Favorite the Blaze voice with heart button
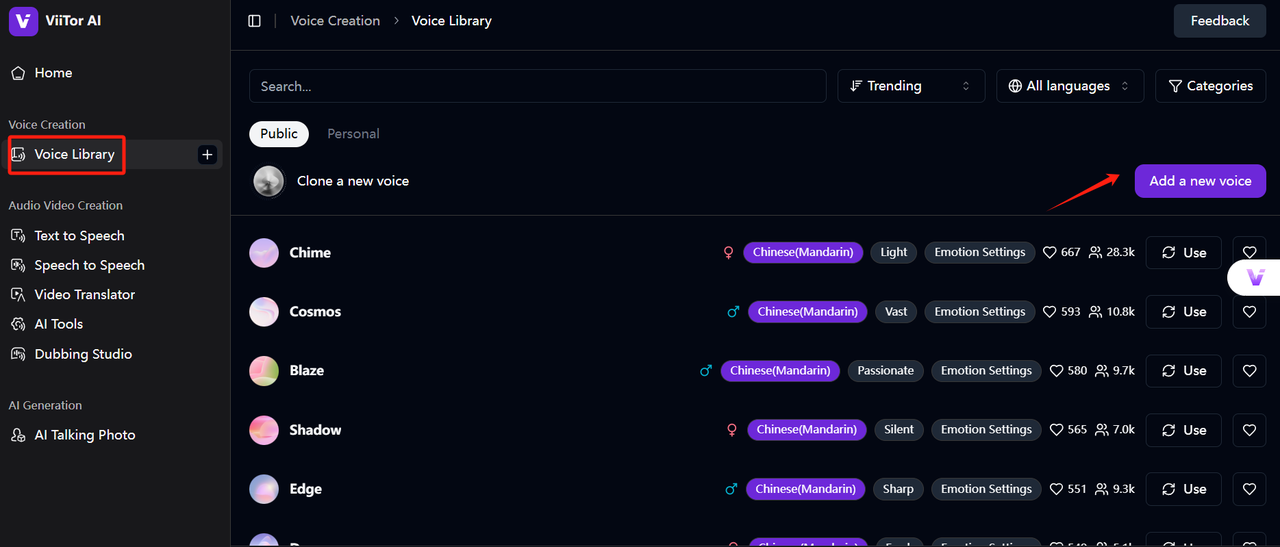 (1249, 371)
